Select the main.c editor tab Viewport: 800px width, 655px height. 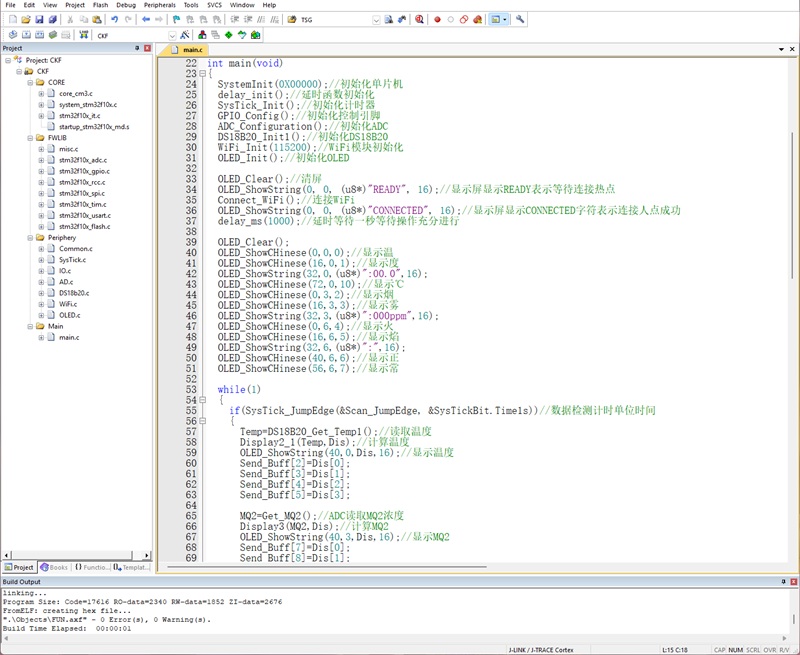click(188, 49)
